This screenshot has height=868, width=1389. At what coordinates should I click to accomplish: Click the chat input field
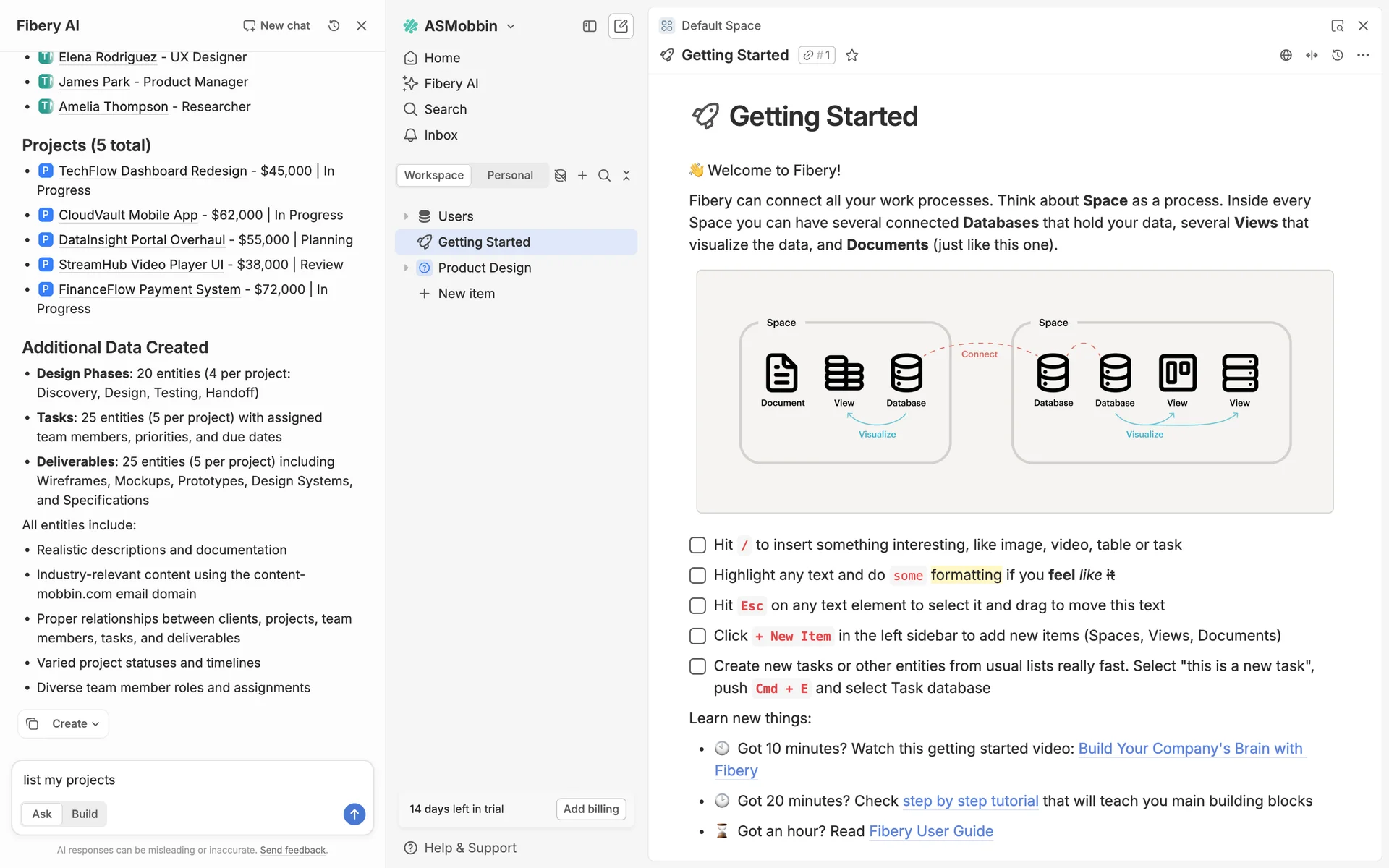point(181,780)
